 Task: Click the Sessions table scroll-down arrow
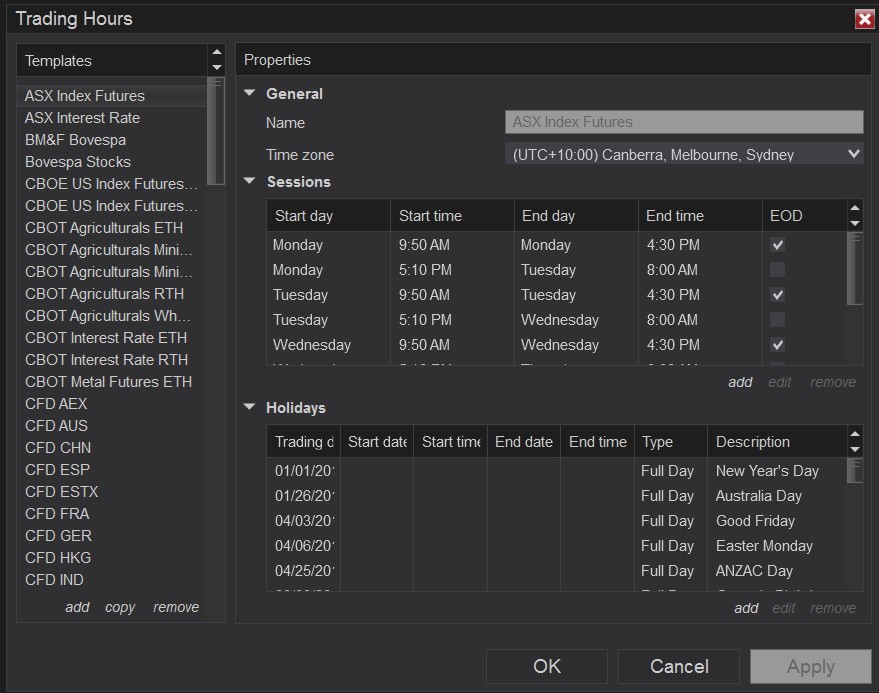(854, 223)
